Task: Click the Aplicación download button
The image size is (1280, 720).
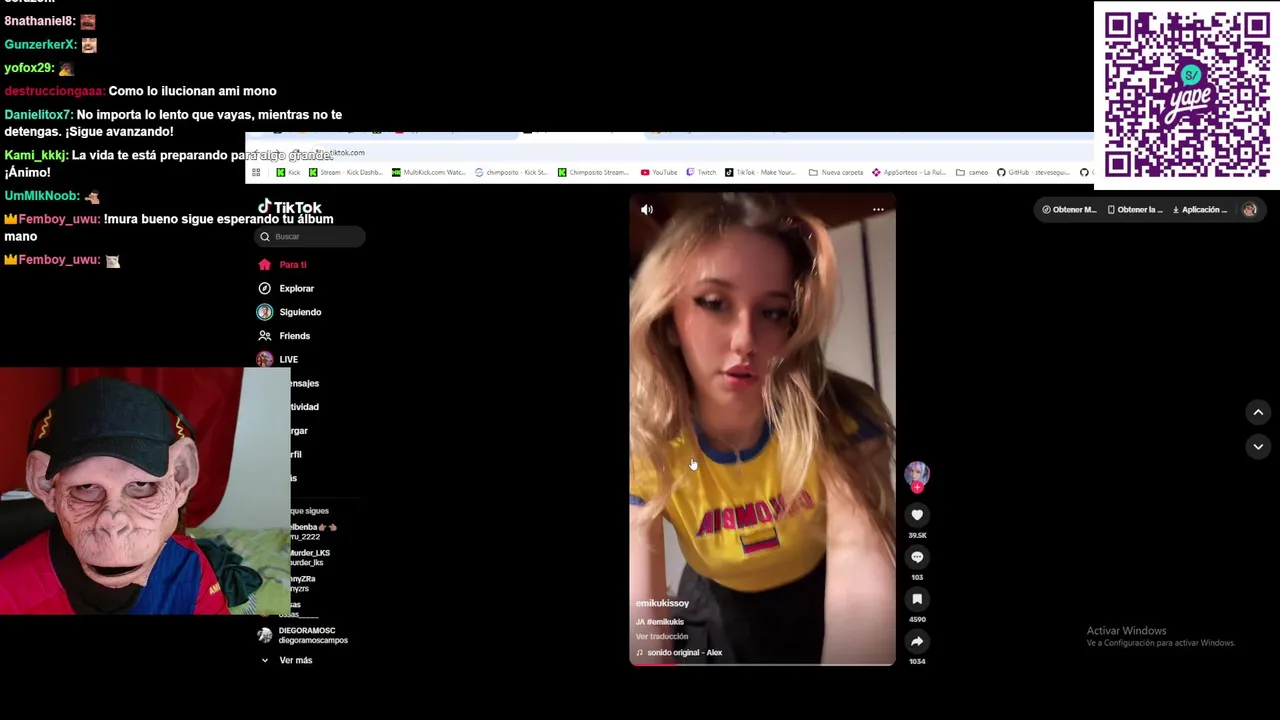Action: 1200,210
